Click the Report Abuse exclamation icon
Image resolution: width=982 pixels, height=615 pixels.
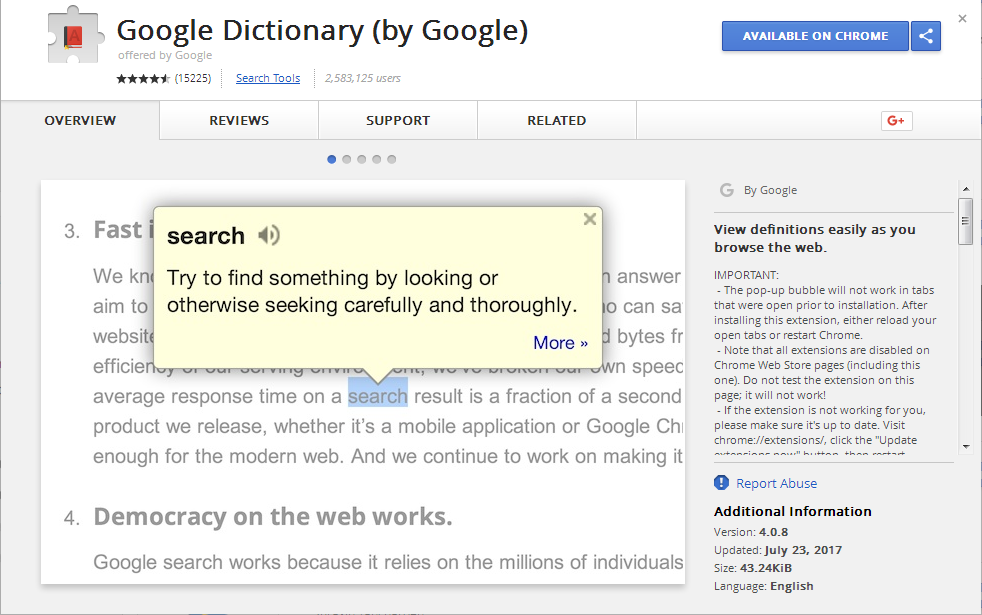coord(721,482)
